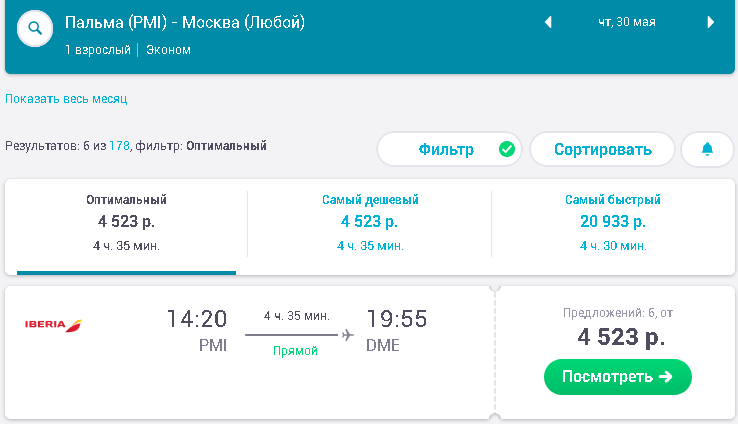Go to next date arrow

[711, 22]
